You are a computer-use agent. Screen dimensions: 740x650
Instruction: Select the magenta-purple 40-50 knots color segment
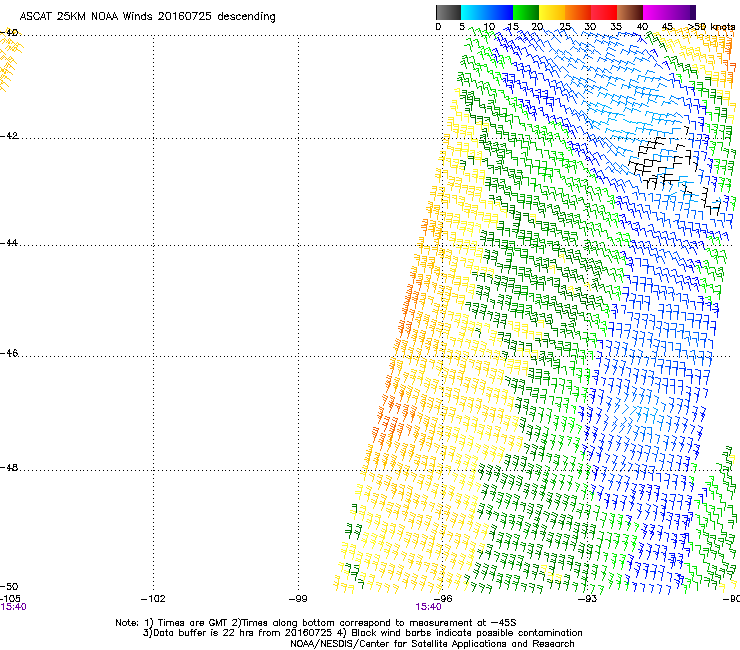(669, 12)
